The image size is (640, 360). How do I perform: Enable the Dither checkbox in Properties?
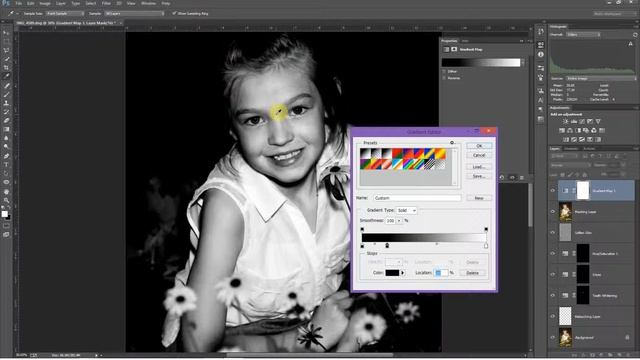click(444, 71)
